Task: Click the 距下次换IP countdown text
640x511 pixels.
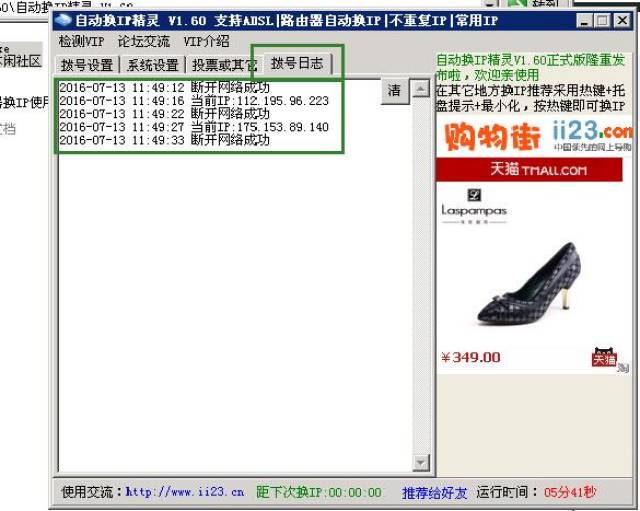Action: click(318, 492)
